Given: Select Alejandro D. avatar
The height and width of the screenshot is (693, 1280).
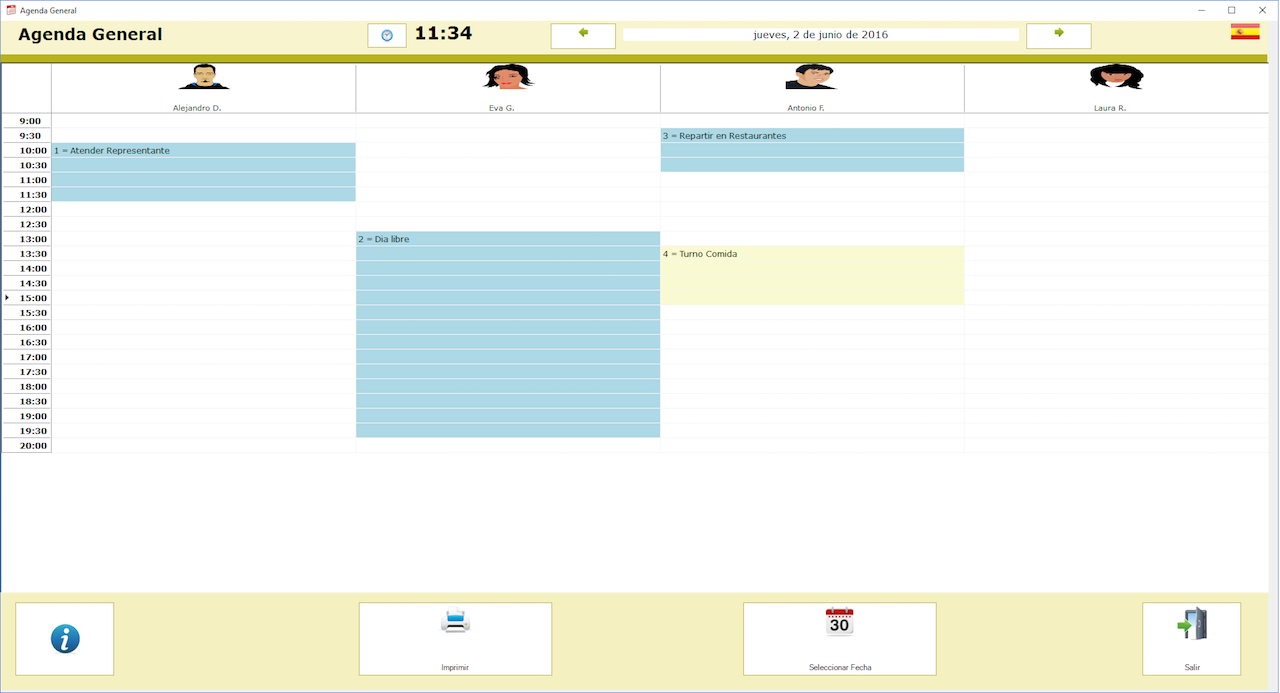Looking at the screenshot, I should [x=204, y=78].
